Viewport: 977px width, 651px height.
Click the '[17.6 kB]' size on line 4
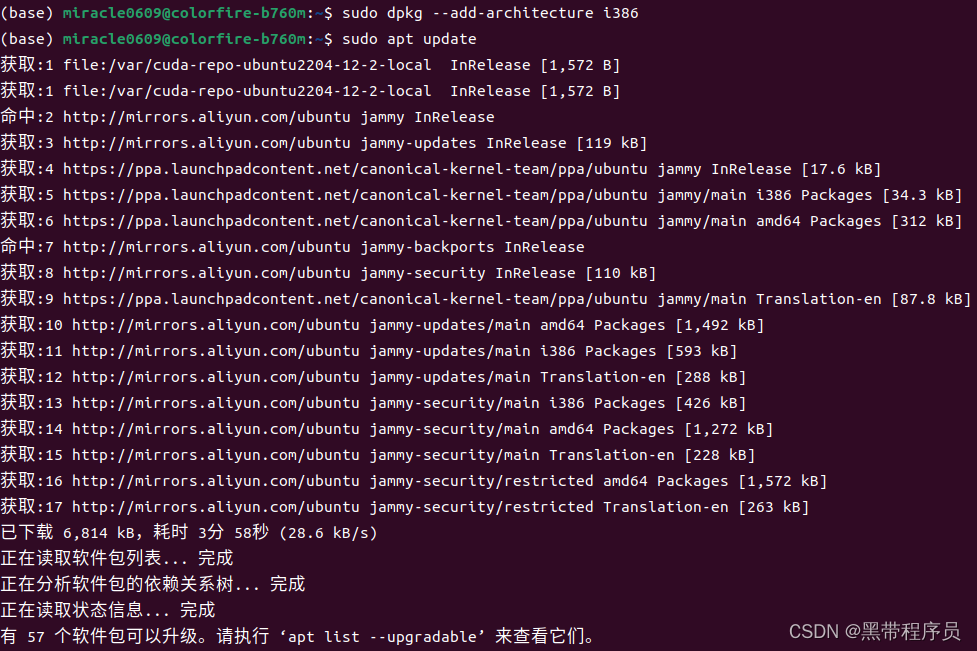[841, 169]
